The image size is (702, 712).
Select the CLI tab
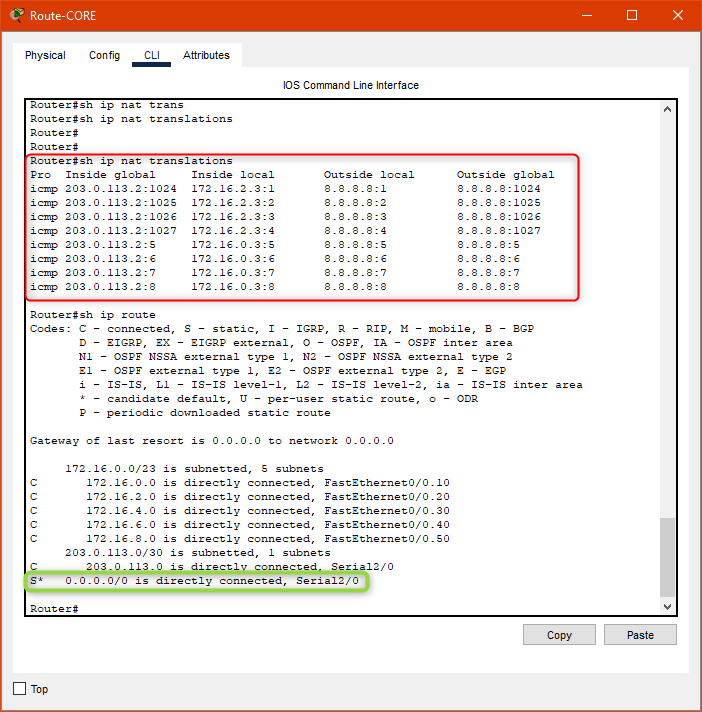point(152,55)
